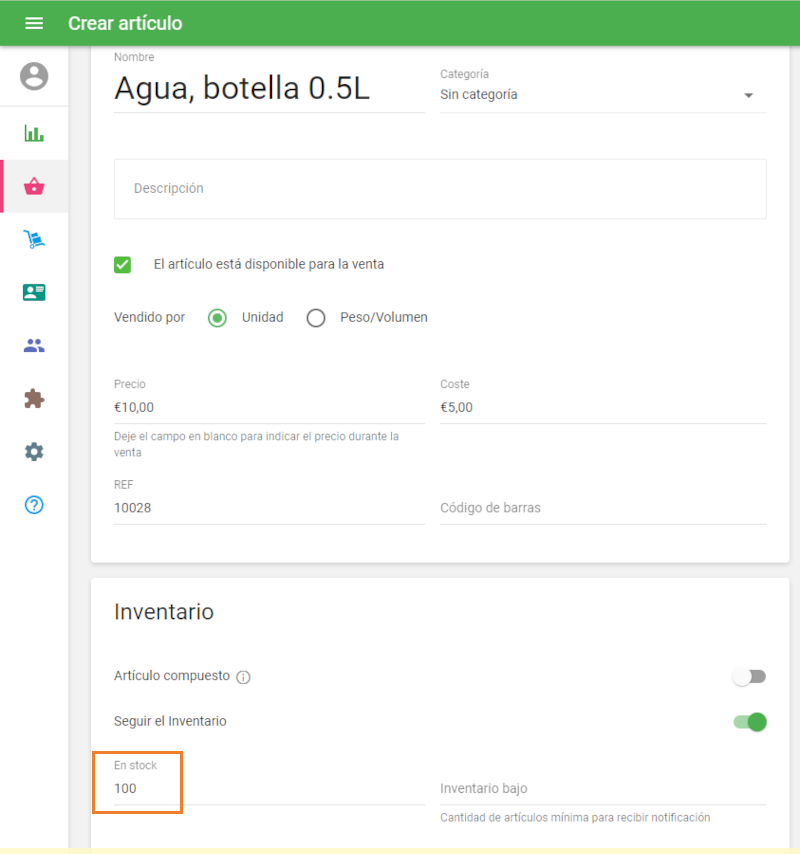Open the help question mark icon
The height and width of the screenshot is (854, 800).
(34, 505)
